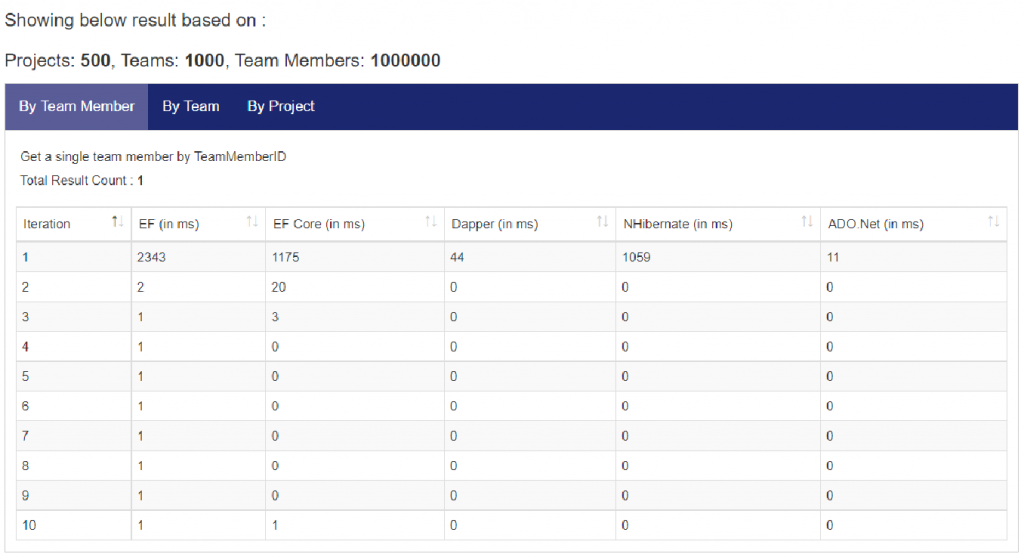This screenshot has height=557, width=1024.
Task: Click iteration number 6 cell
Action: click(74, 406)
